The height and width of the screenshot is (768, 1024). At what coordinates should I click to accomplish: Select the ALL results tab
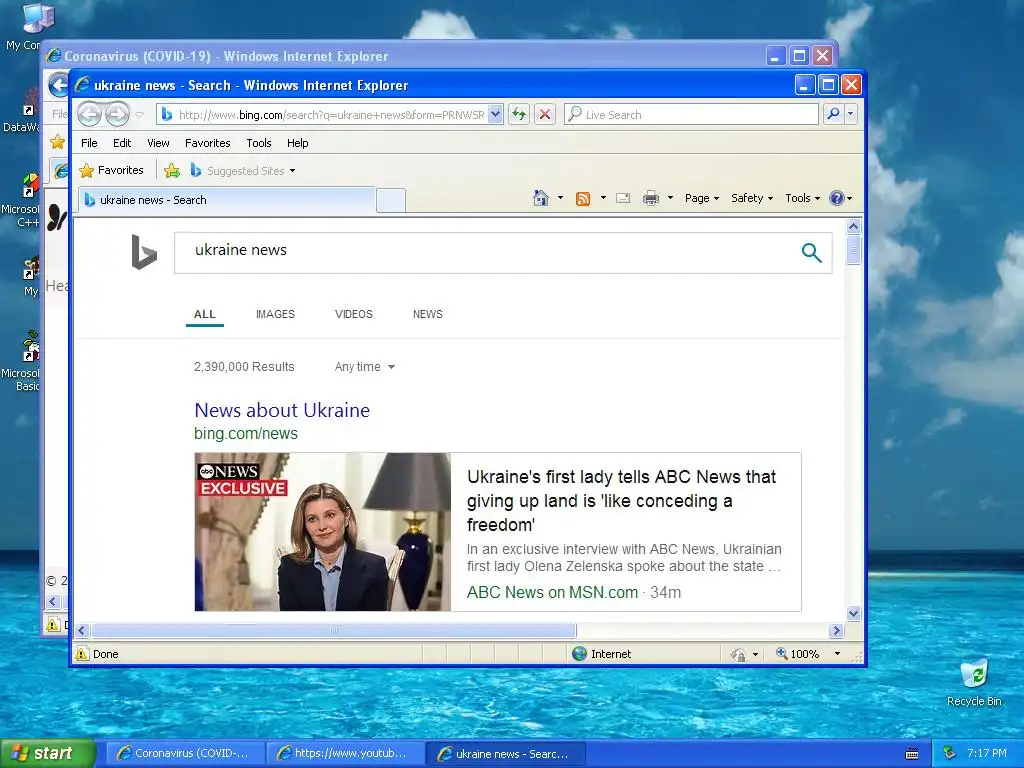(204, 314)
